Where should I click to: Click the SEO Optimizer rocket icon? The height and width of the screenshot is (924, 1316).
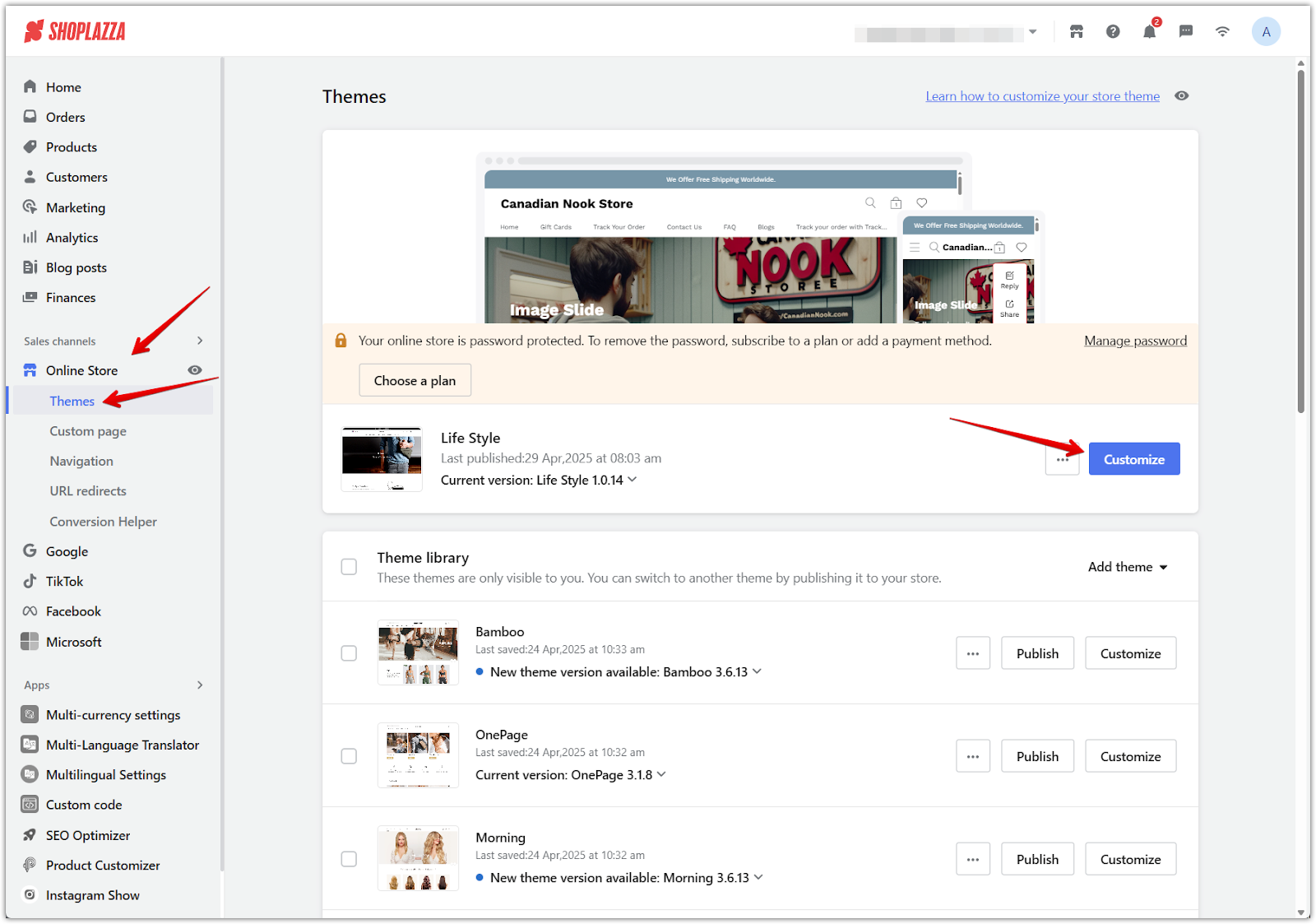click(x=30, y=835)
